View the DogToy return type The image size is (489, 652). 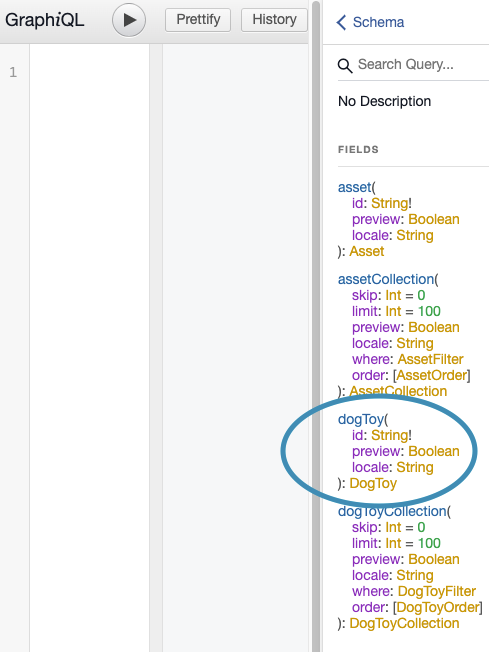click(373, 483)
